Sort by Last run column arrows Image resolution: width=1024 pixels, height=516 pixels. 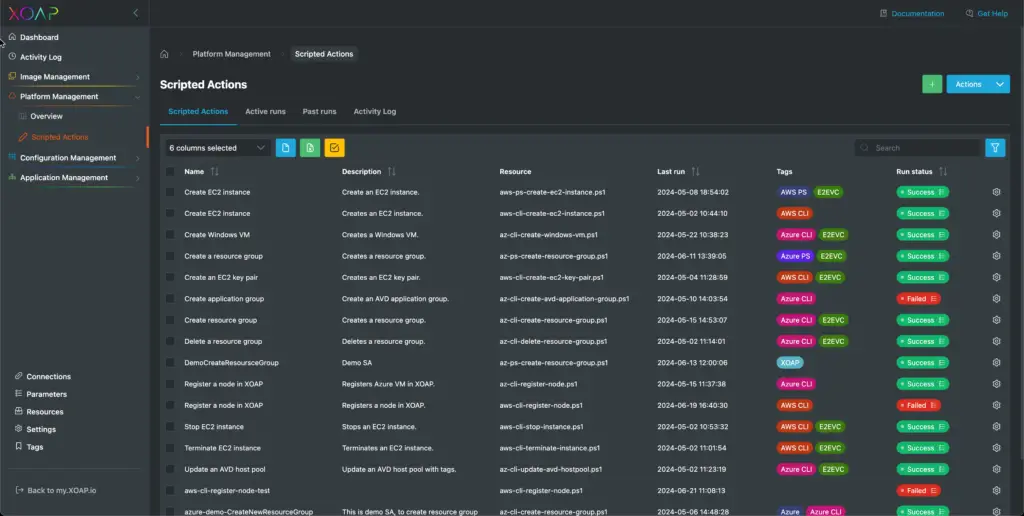click(x=695, y=172)
